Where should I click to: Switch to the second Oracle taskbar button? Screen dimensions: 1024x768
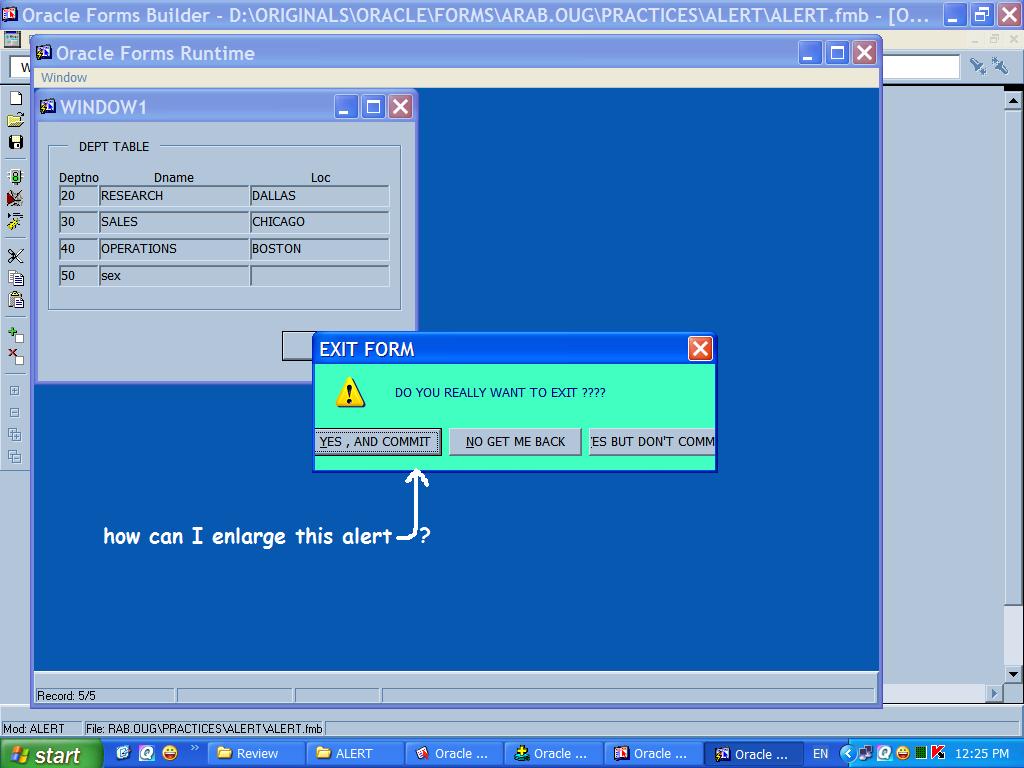[x=553, y=754]
